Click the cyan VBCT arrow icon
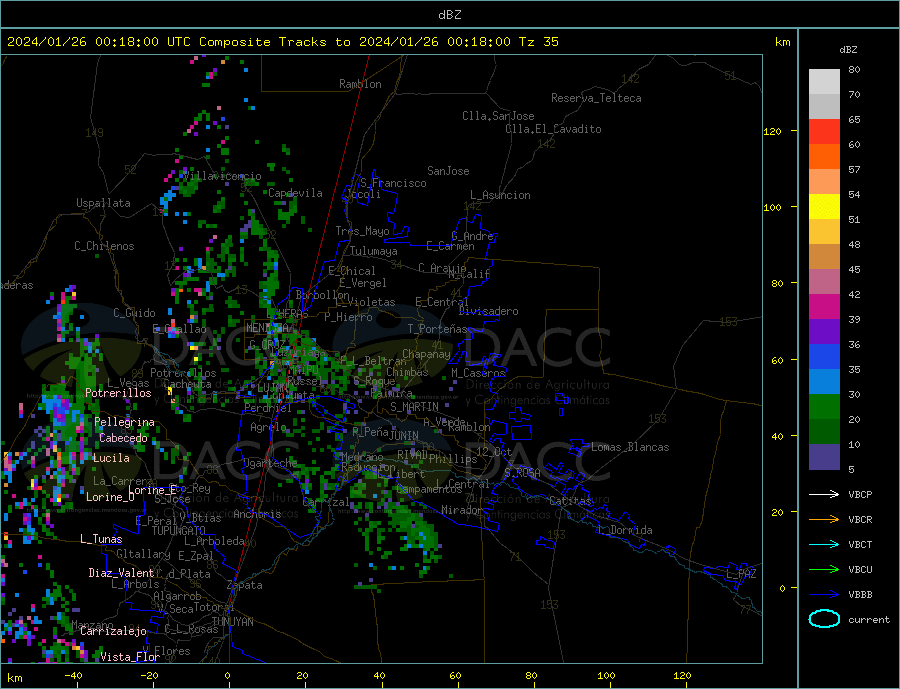 824,544
